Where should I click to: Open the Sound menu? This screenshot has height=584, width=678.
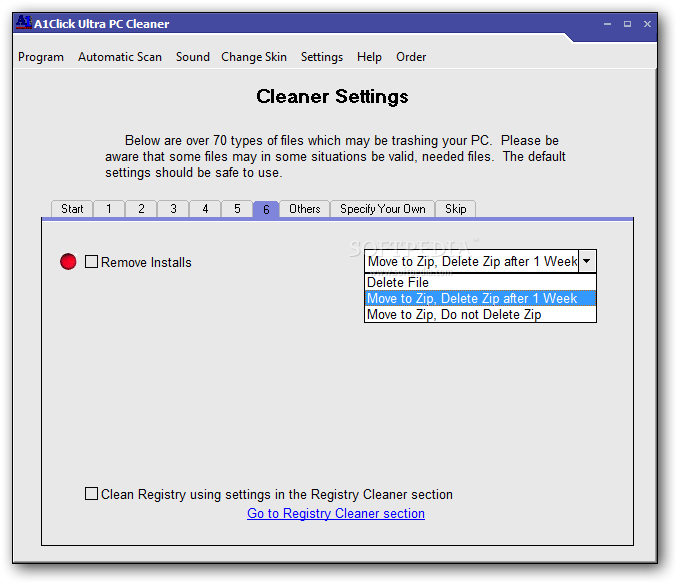(192, 57)
